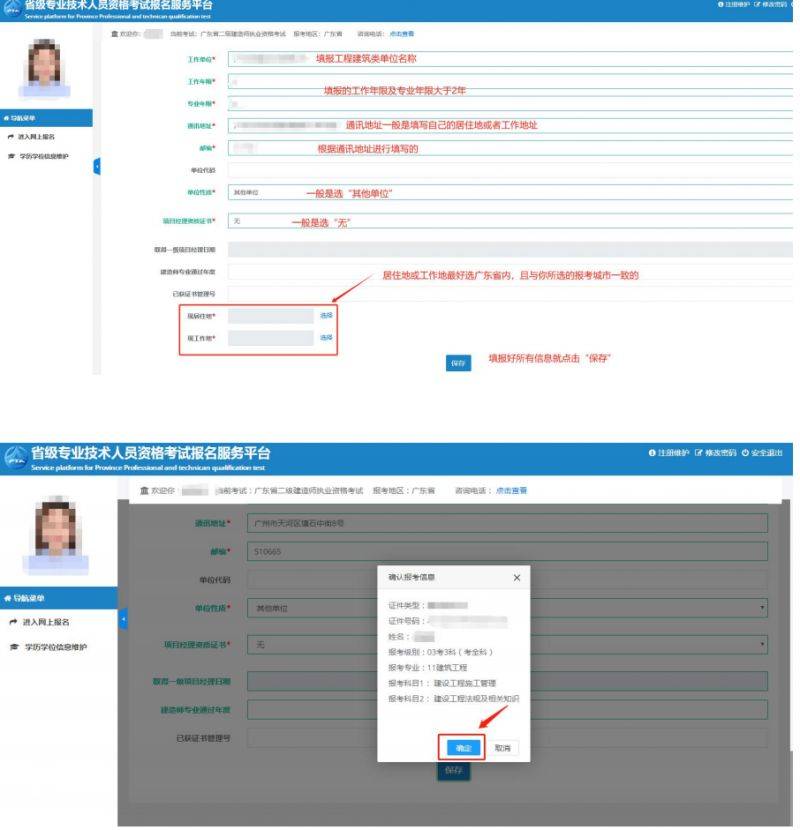Screen dimensions: 800x830
Task: Click 修改密码 in the annotated form page header
Action: click(775, 4)
